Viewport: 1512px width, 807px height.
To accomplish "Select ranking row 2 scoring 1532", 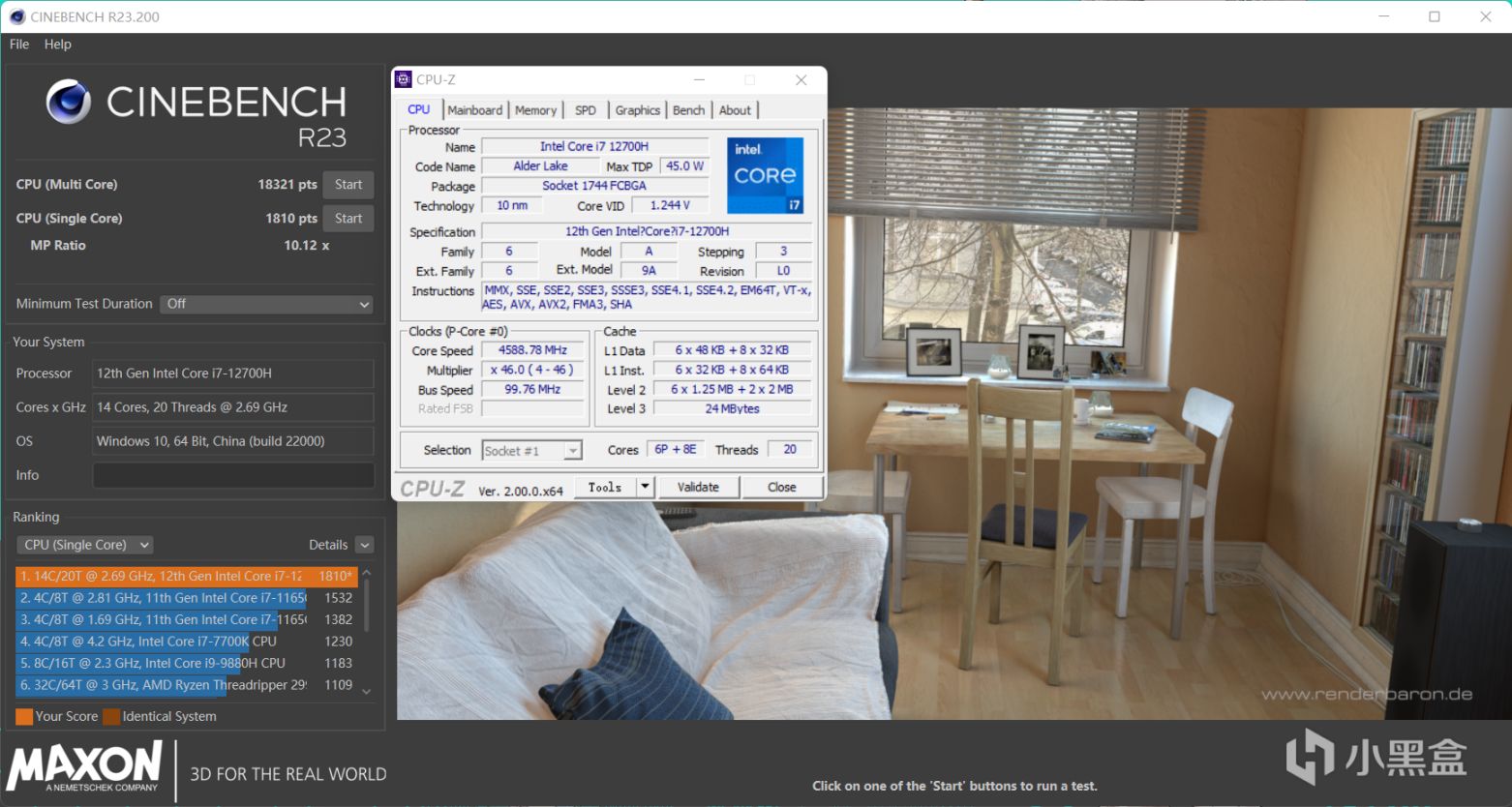I will point(187,598).
